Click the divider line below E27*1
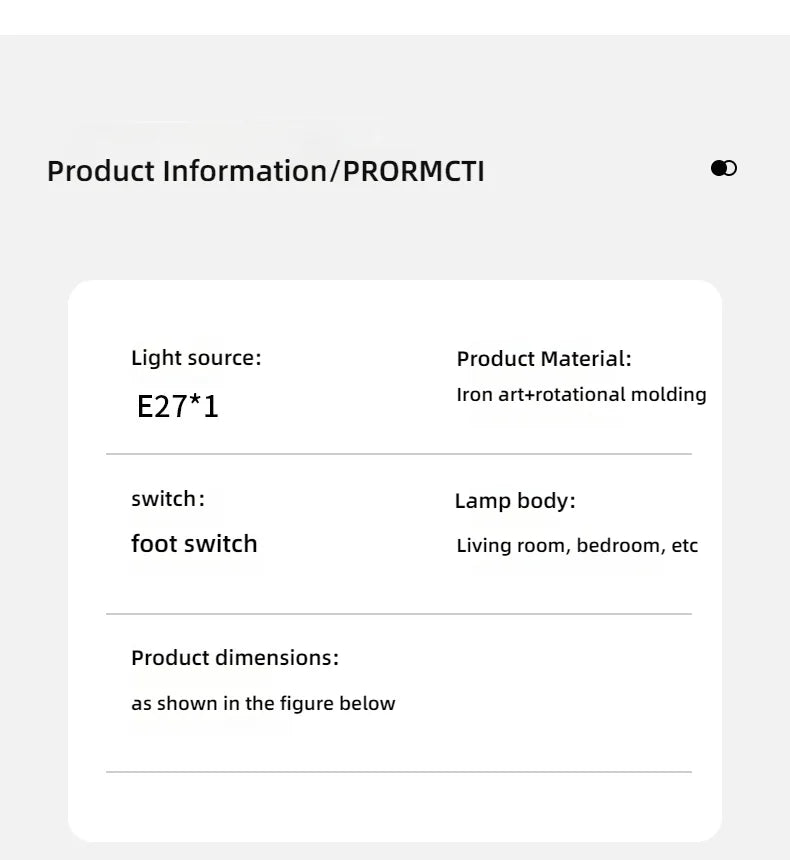Image resolution: width=790 pixels, height=860 pixels. [x=399, y=454]
